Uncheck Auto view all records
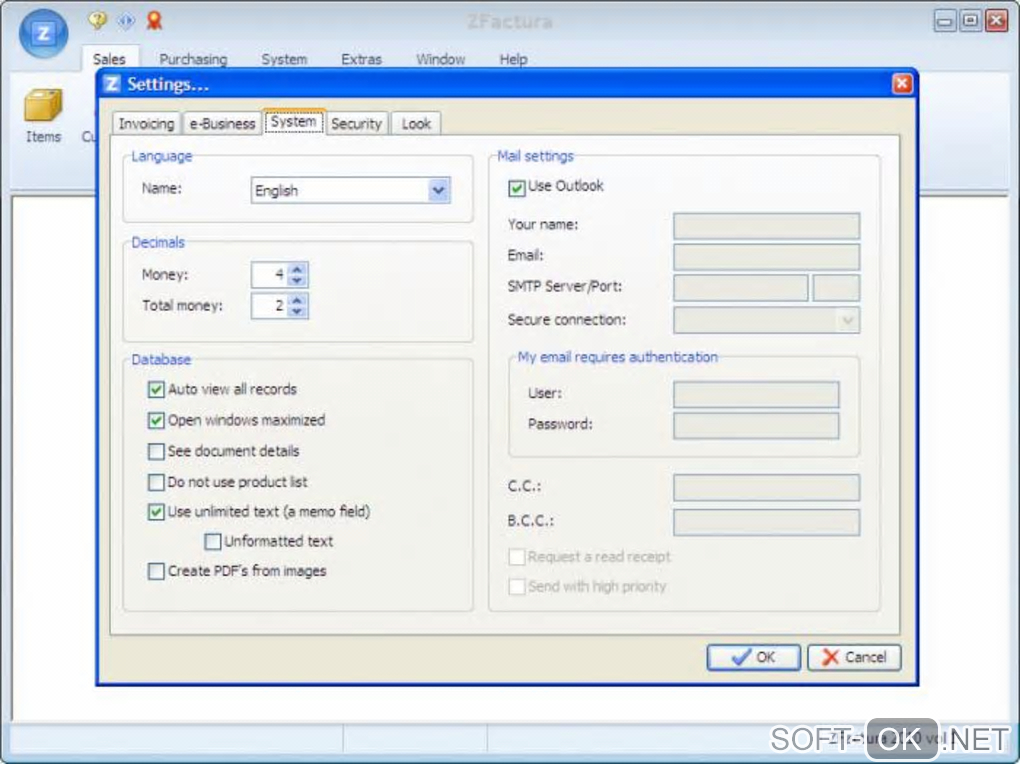Screen dimensions: 1020x764 click(155, 390)
